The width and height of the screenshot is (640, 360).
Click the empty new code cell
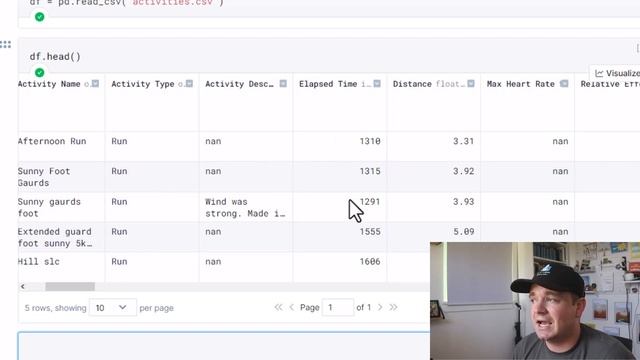pos(224,346)
